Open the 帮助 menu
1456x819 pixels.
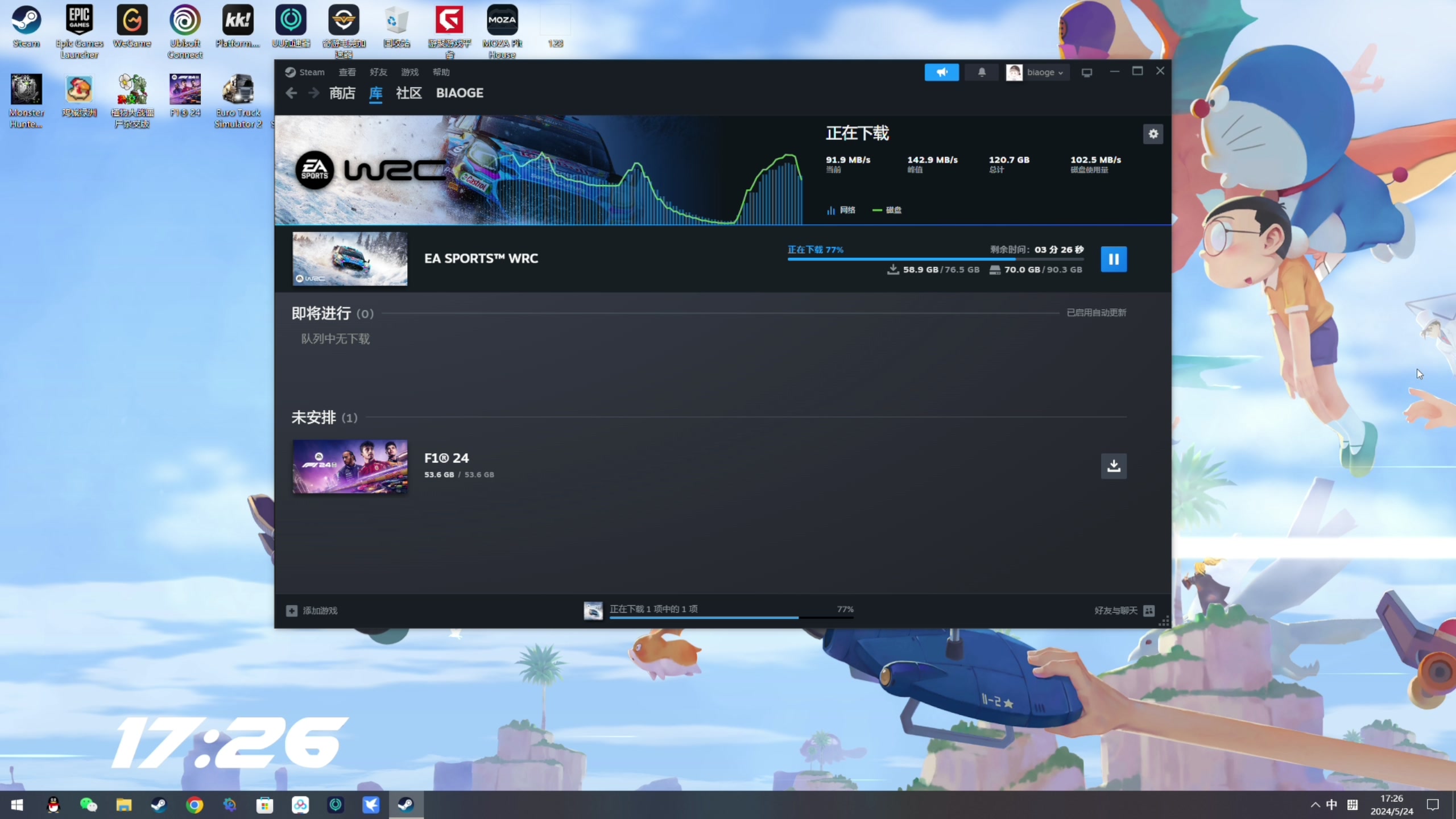[441, 72]
